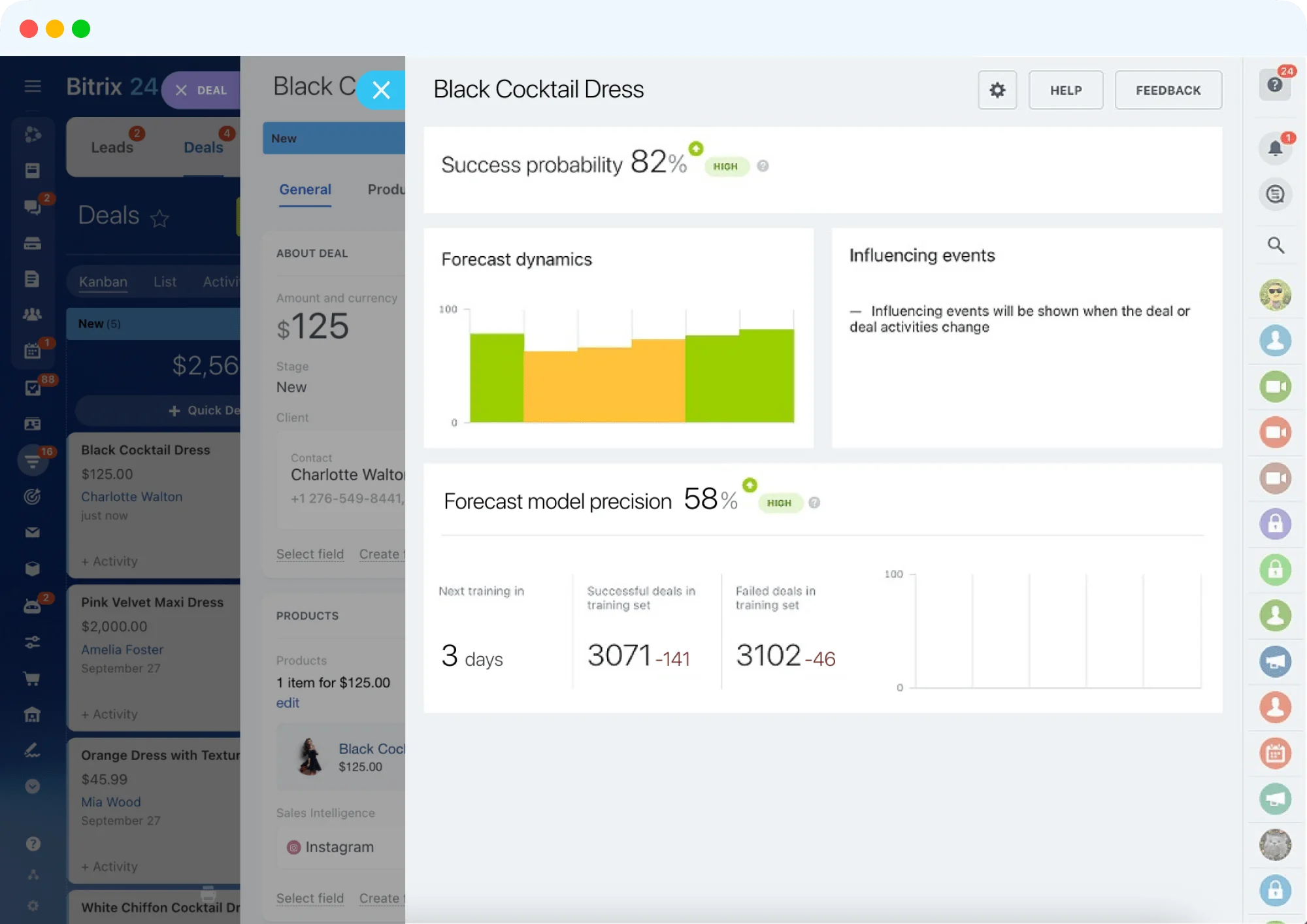Select the Kanban view
Screen dimensions: 1307x924
point(103,282)
